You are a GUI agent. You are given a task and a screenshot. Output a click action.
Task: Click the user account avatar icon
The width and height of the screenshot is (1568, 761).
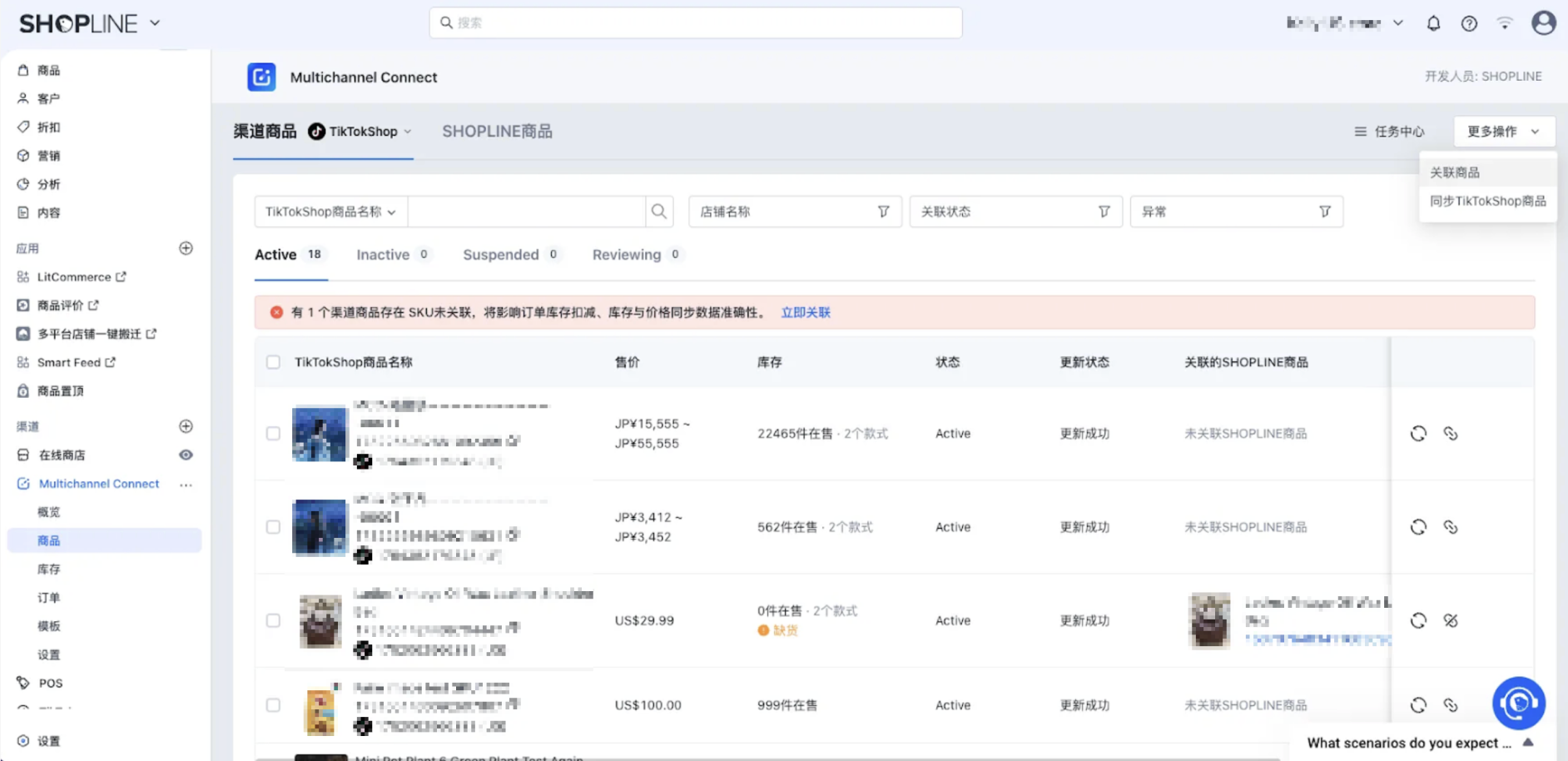(x=1543, y=23)
